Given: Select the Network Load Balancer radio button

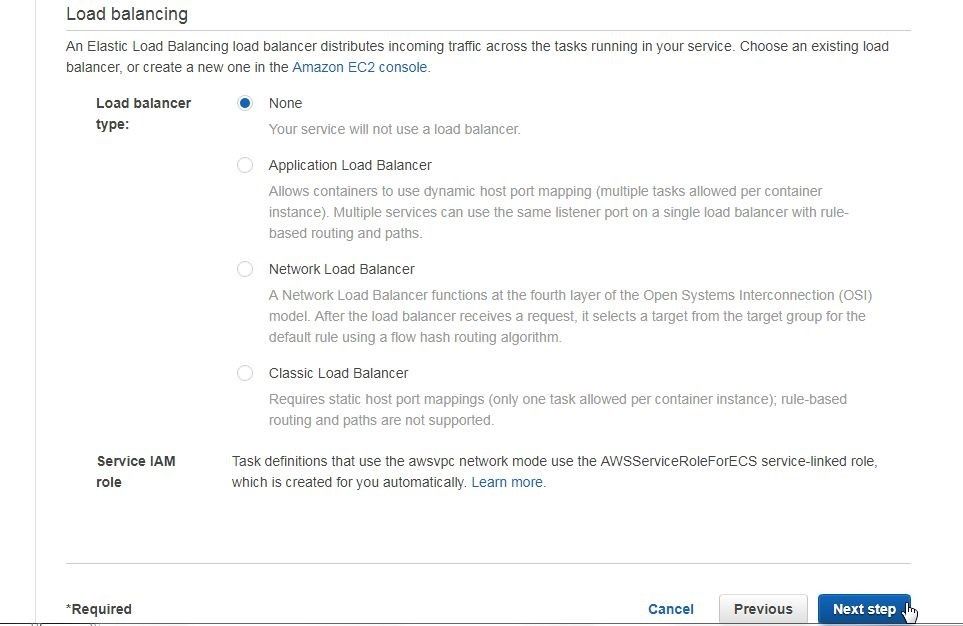Looking at the screenshot, I should point(244,269).
